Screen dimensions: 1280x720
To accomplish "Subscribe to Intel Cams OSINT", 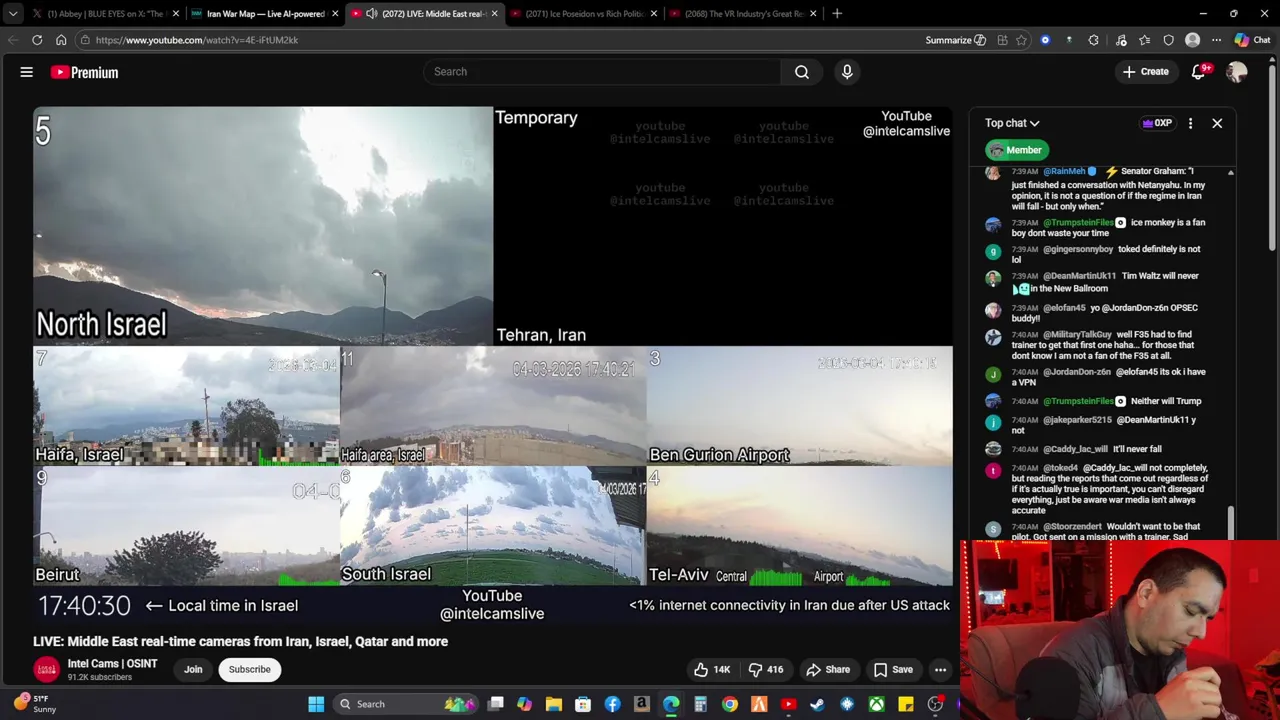I will (249, 670).
